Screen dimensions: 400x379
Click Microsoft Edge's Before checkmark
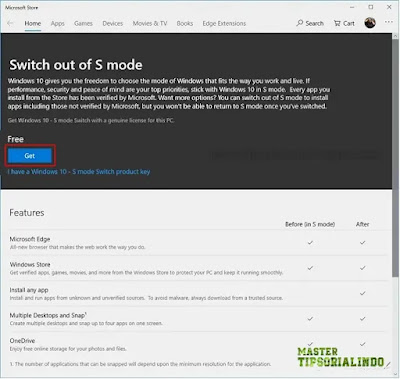[x=310, y=243]
